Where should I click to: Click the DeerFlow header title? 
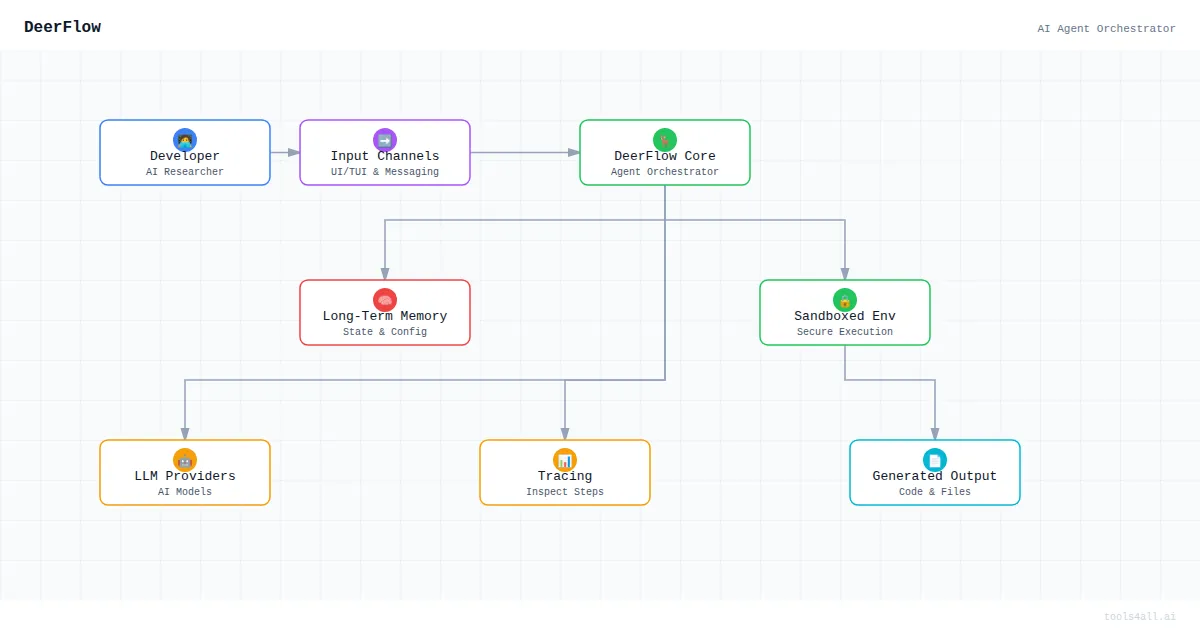coord(62,27)
